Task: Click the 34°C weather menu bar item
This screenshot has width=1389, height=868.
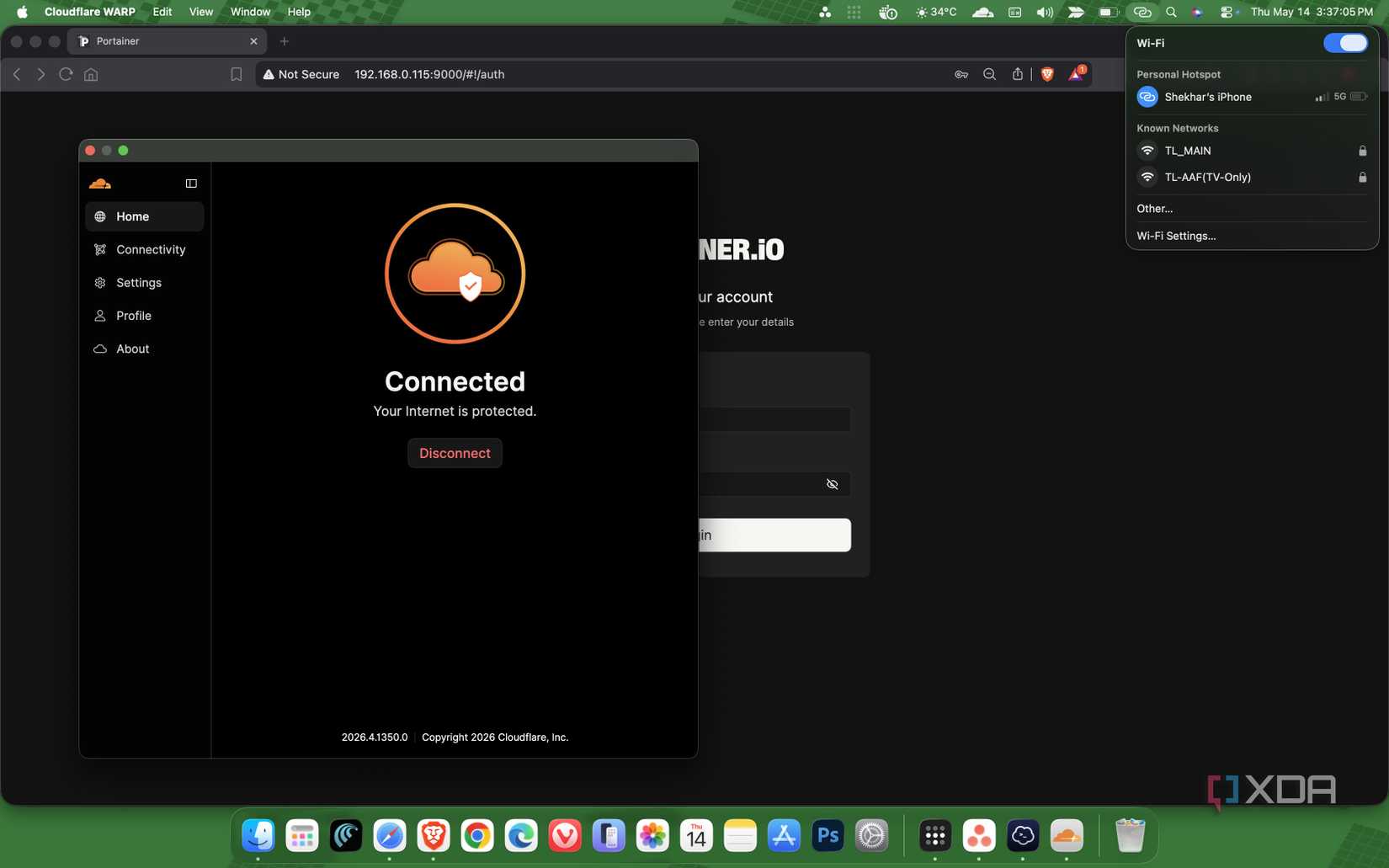Action: click(936, 12)
